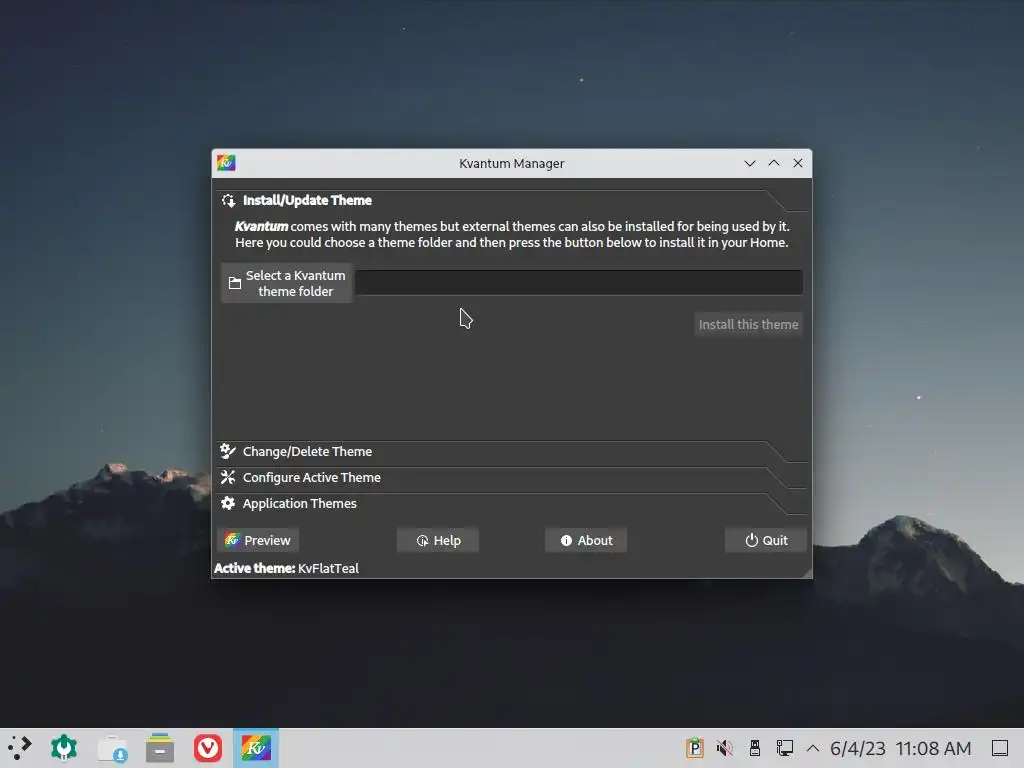This screenshot has width=1024, height=768.
Task: Launch Vivaldi browser from taskbar
Action: [x=208, y=748]
